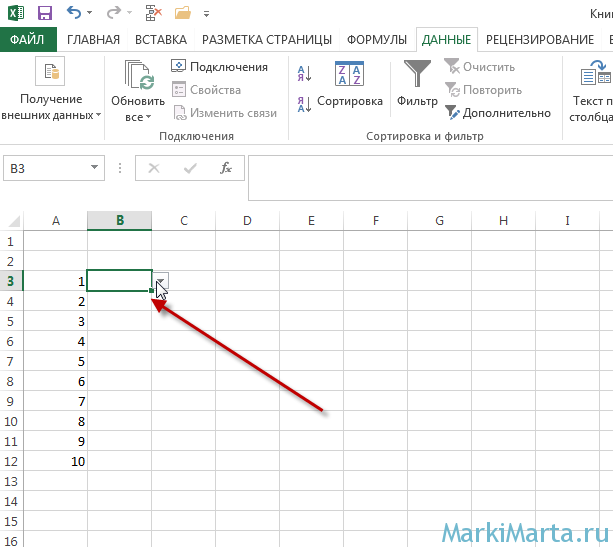Undo the last action
The width and height of the screenshot is (613, 547).
(74, 13)
